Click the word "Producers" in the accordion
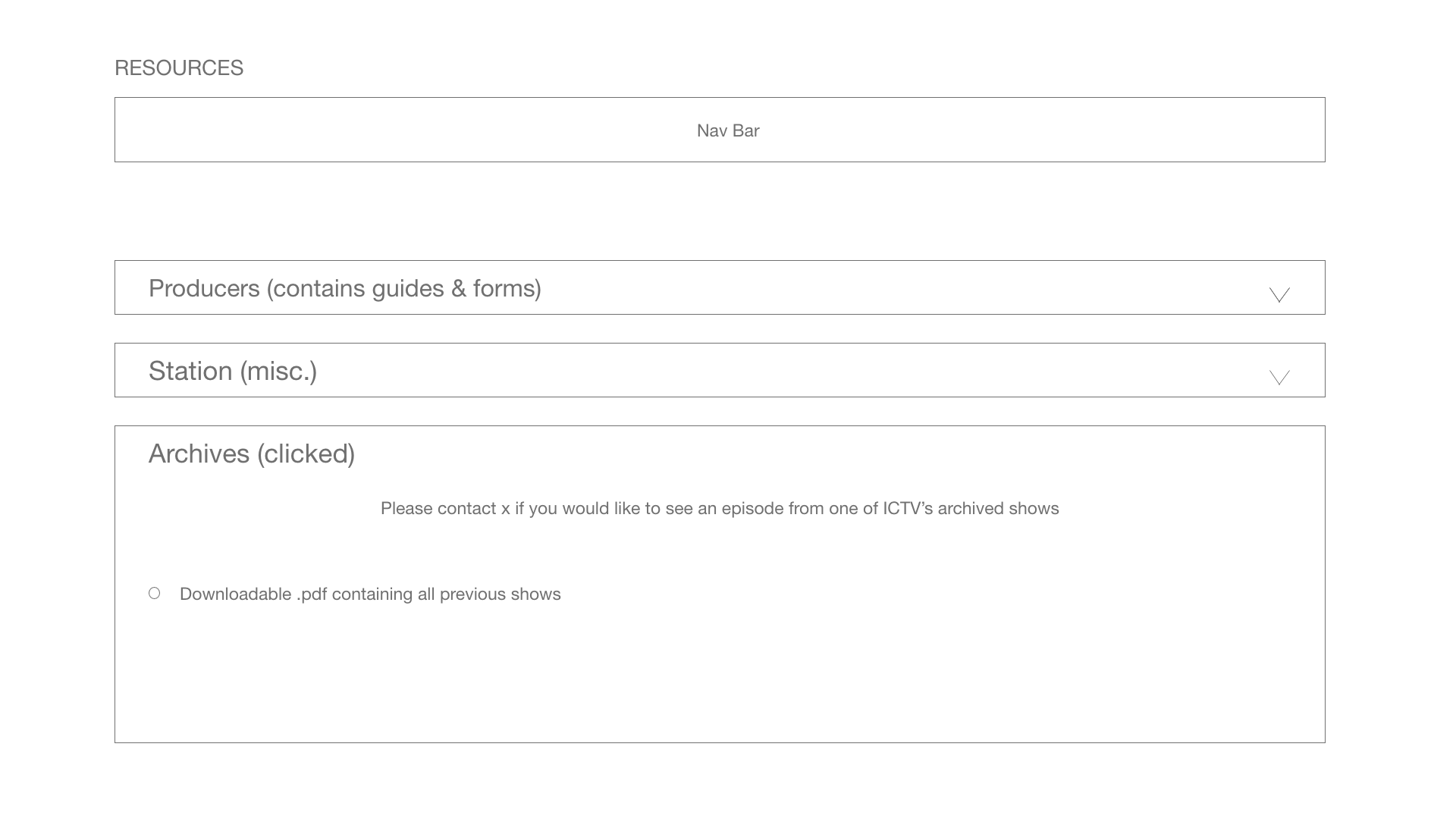 (x=204, y=288)
